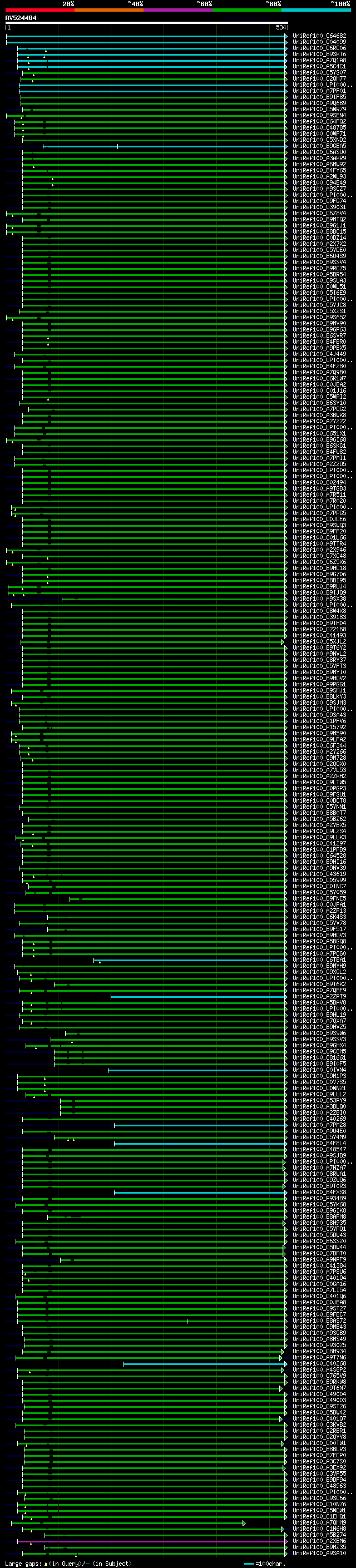Open hit UniRef100_Q6RC06
Viewport: 356px width, 1568px height.
click(x=319, y=48)
